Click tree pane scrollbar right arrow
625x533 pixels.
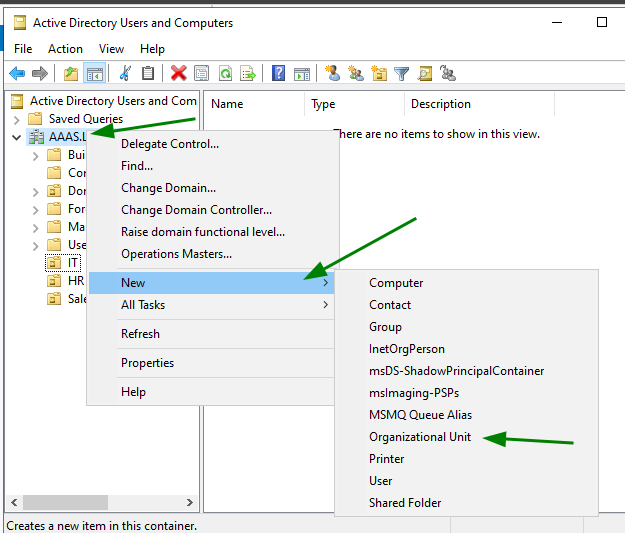190,502
